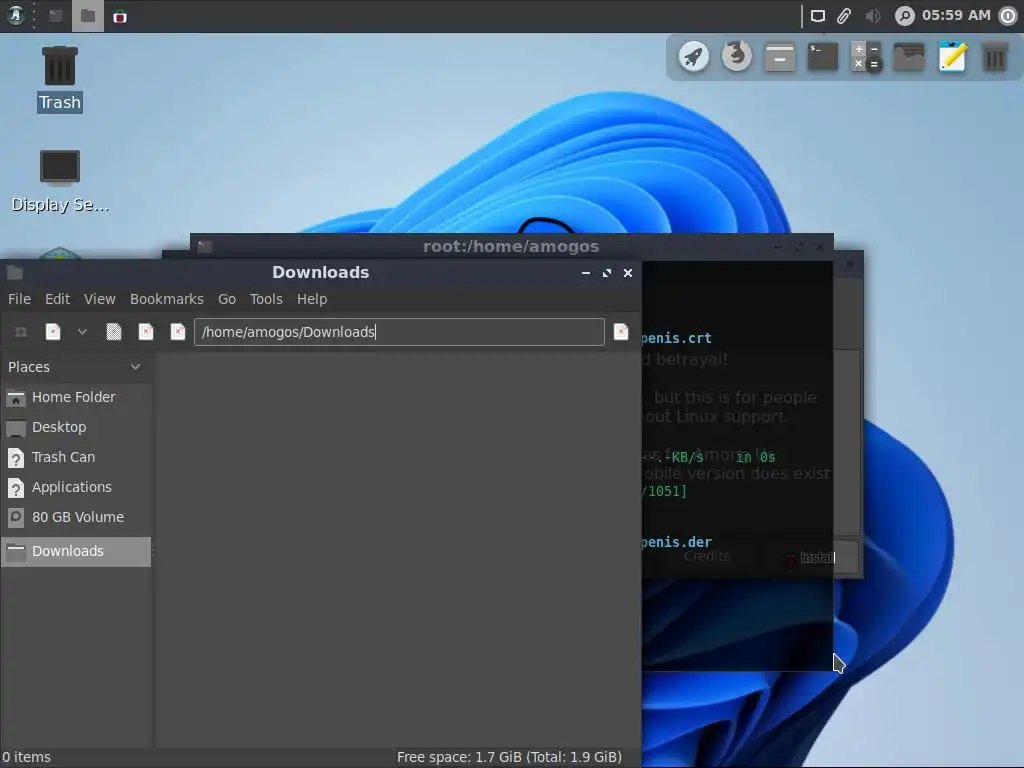Open the File menu
Screen dimensions: 1024x768
click(20, 299)
